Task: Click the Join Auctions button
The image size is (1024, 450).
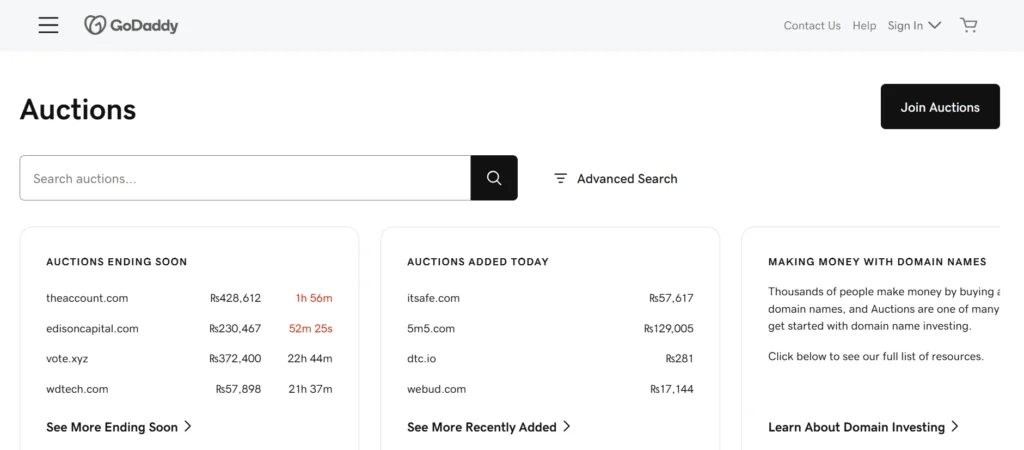Action: tap(940, 106)
